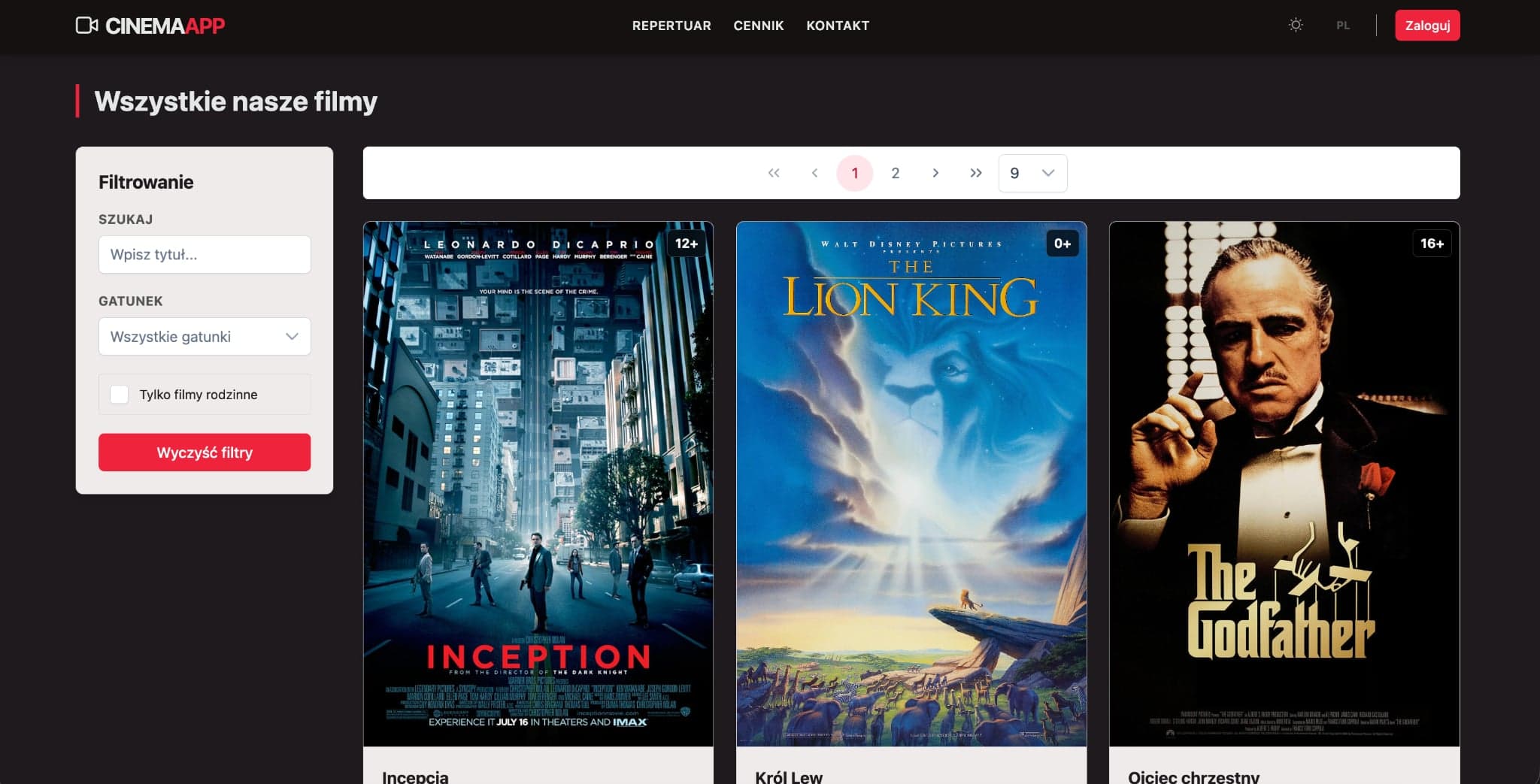Open the REPERTUAR menu item
The image size is (1540, 784).
[x=671, y=25]
